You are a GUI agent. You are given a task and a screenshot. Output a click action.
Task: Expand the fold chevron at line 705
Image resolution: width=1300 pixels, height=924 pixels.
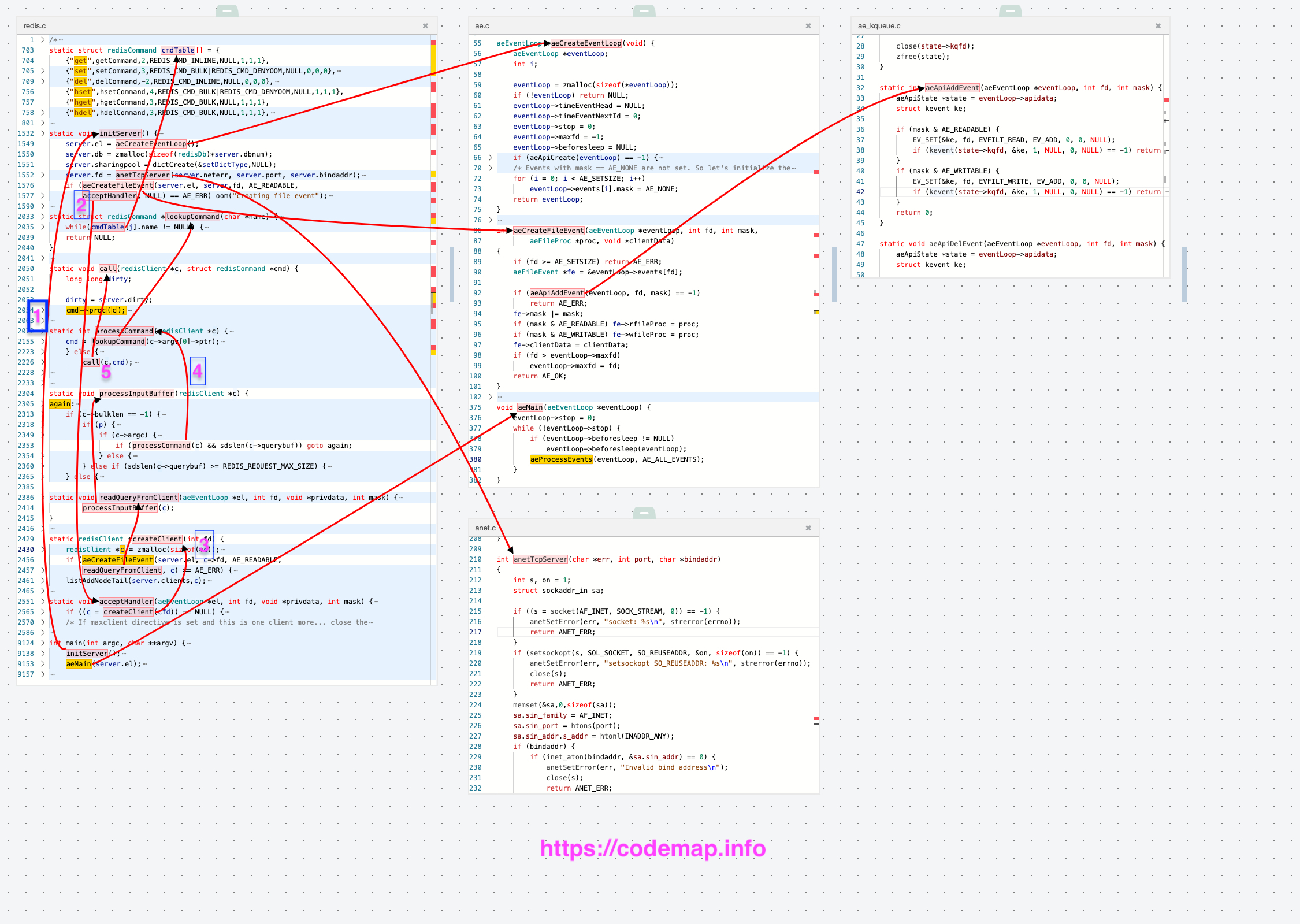(43, 71)
